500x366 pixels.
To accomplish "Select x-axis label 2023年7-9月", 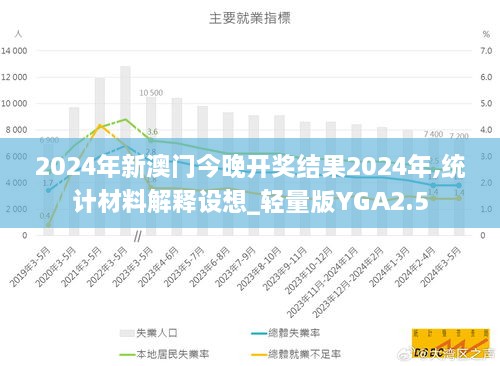I will pyautogui.click(x=235, y=267).
